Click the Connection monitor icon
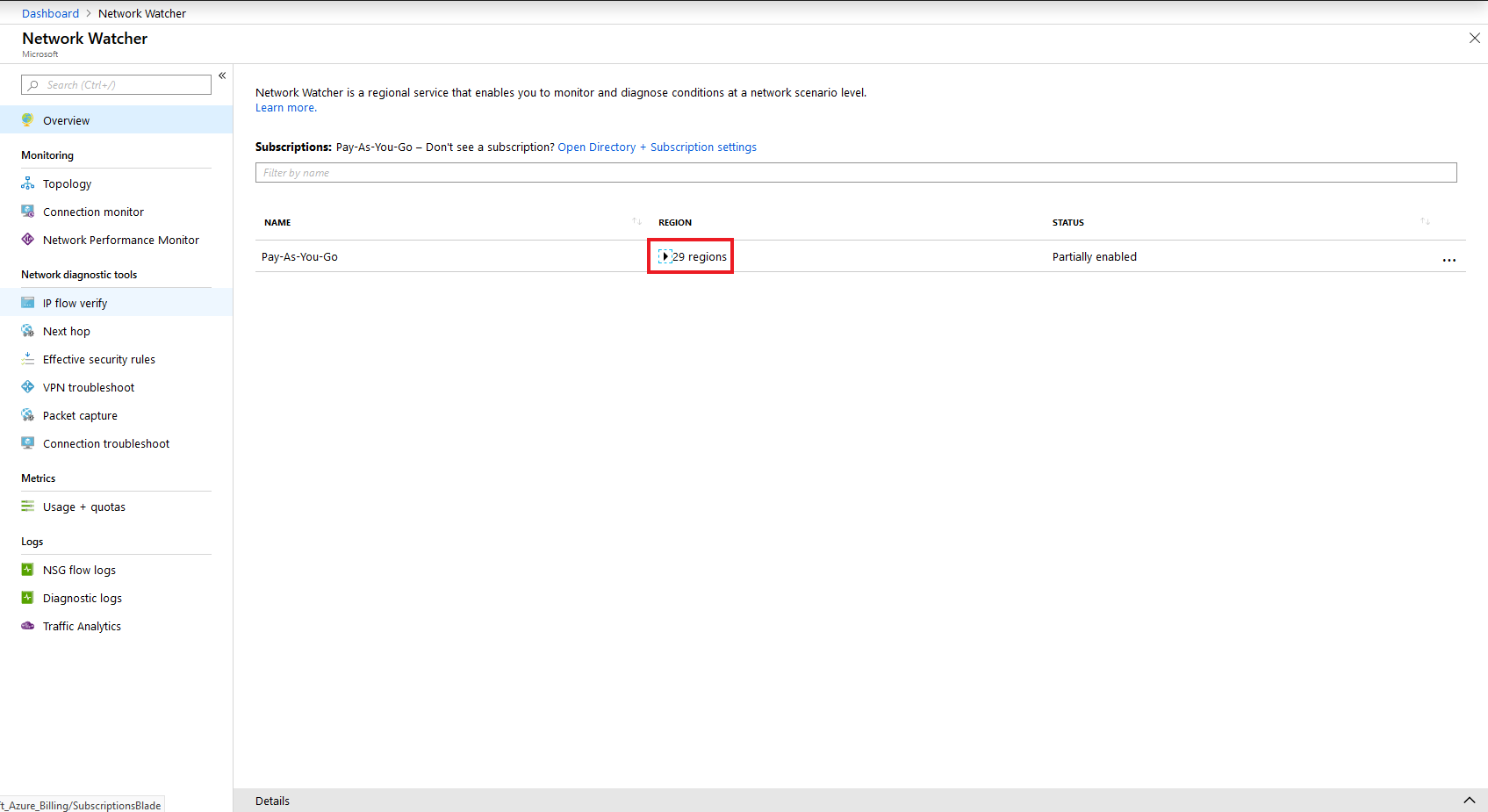The height and width of the screenshot is (812, 1488). click(x=28, y=212)
